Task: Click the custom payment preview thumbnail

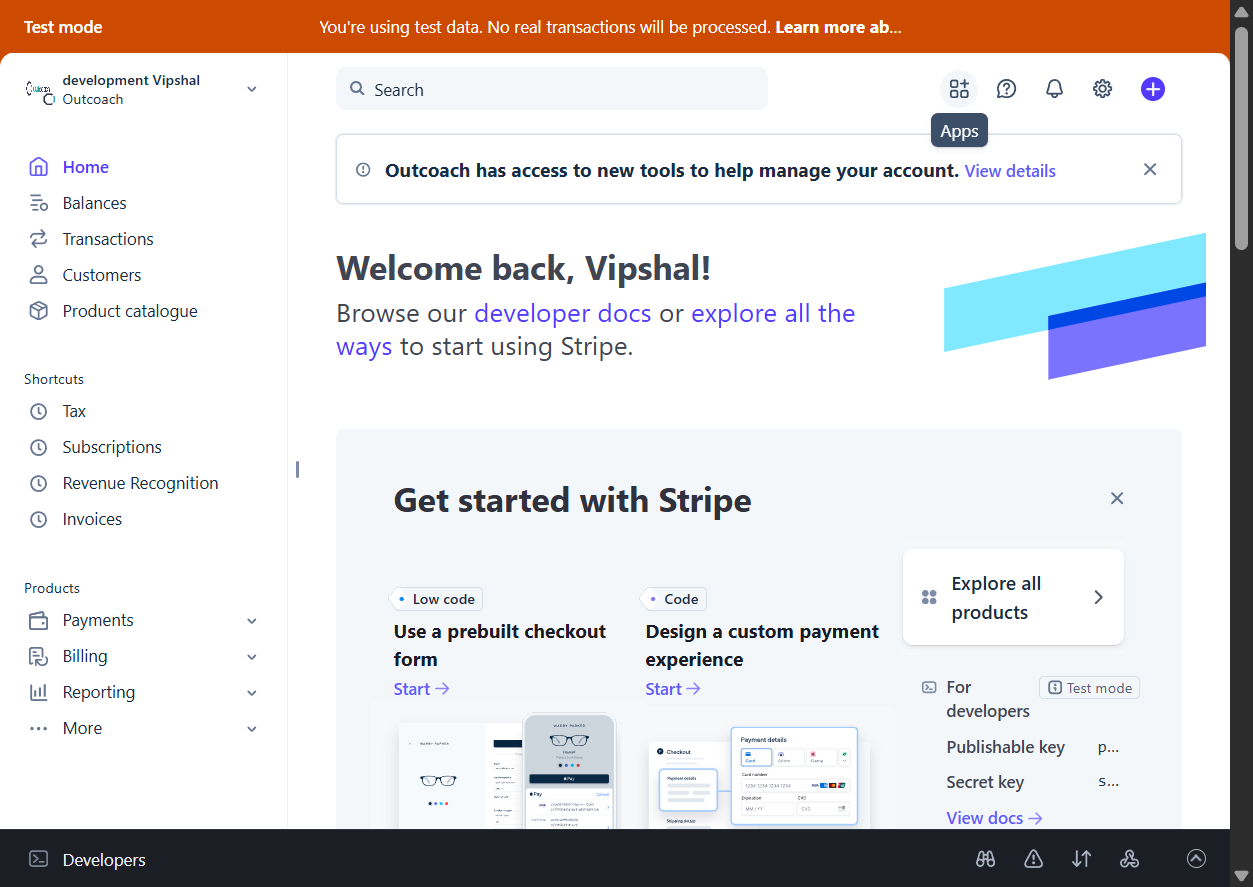Action: [x=757, y=776]
